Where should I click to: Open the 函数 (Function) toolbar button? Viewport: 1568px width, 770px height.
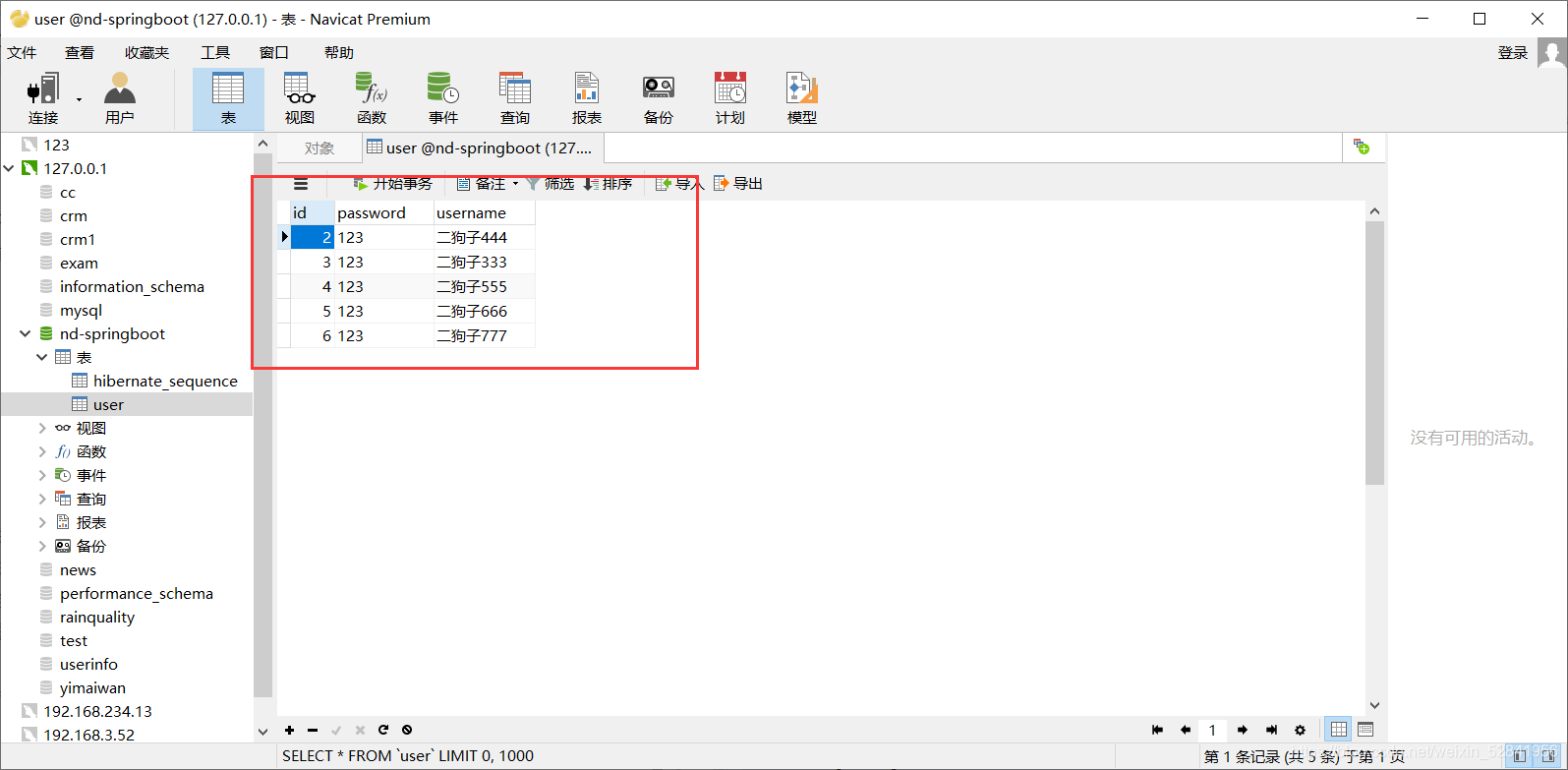[x=372, y=99]
